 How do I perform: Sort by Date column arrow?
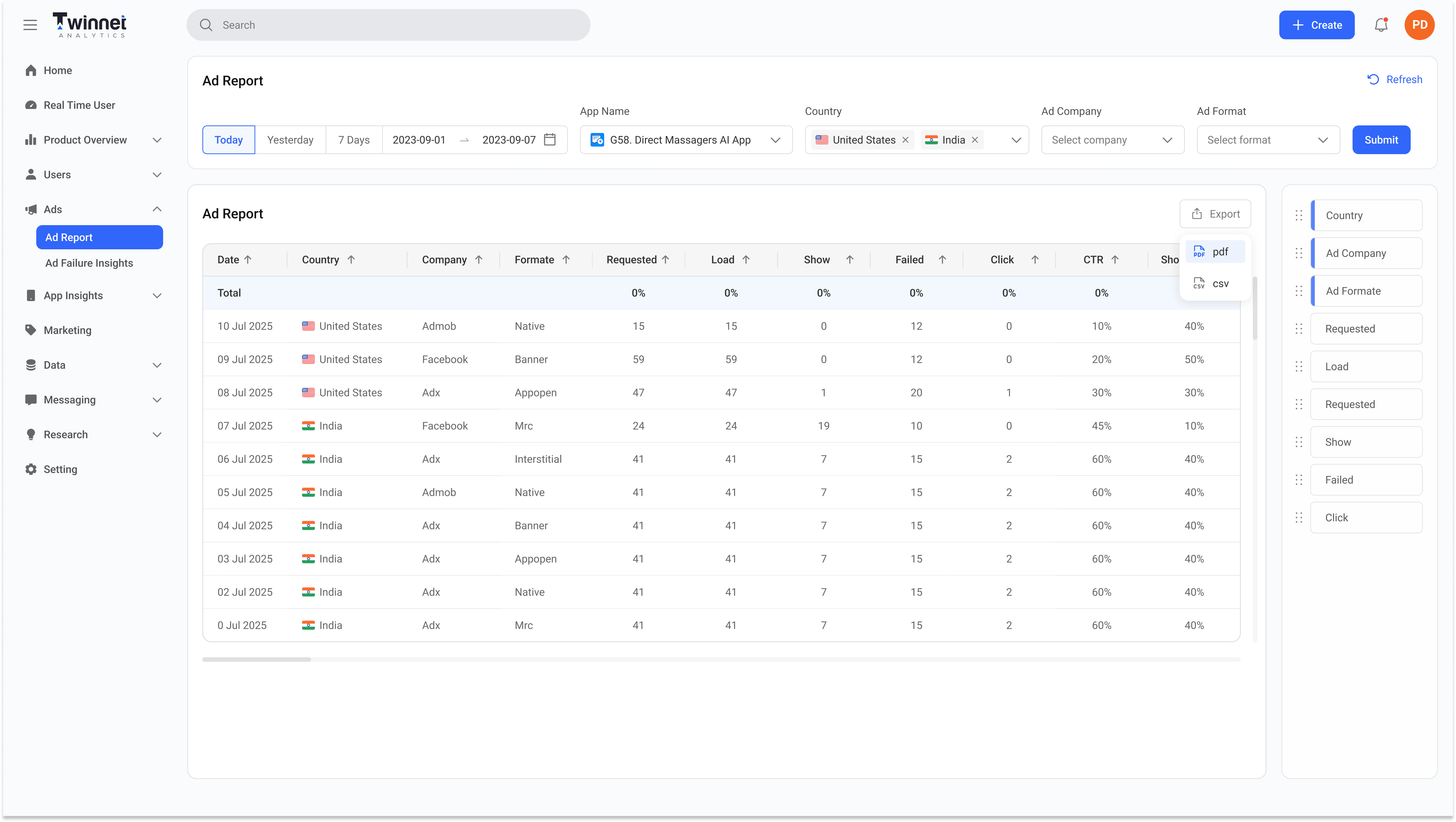click(247, 259)
